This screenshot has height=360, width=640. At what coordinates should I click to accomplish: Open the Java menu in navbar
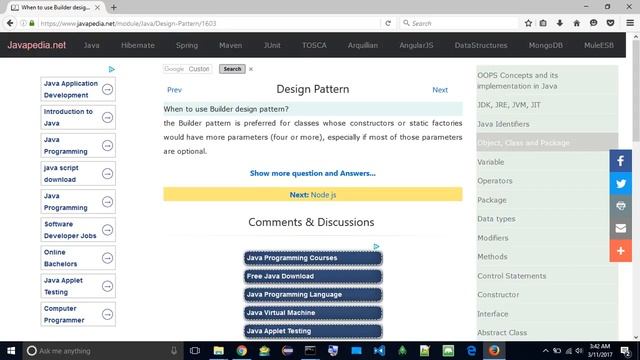tap(91, 45)
